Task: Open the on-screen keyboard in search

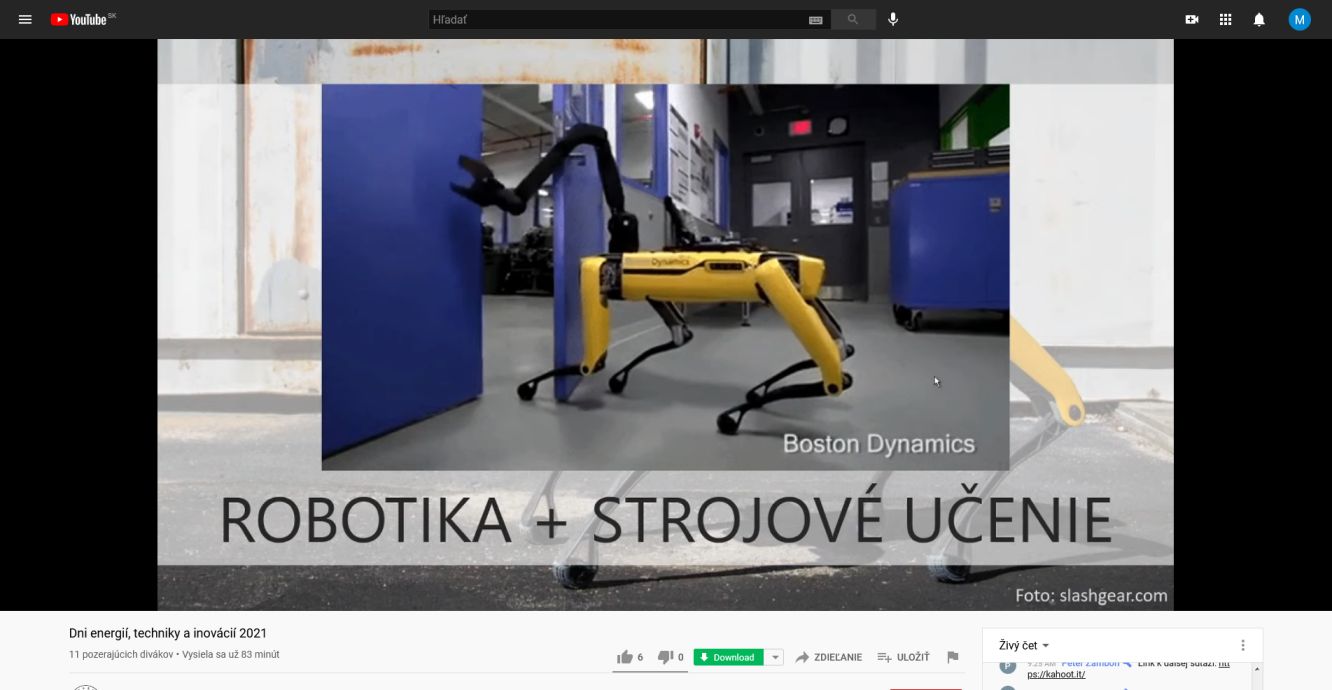Action: pyautogui.click(x=816, y=19)
